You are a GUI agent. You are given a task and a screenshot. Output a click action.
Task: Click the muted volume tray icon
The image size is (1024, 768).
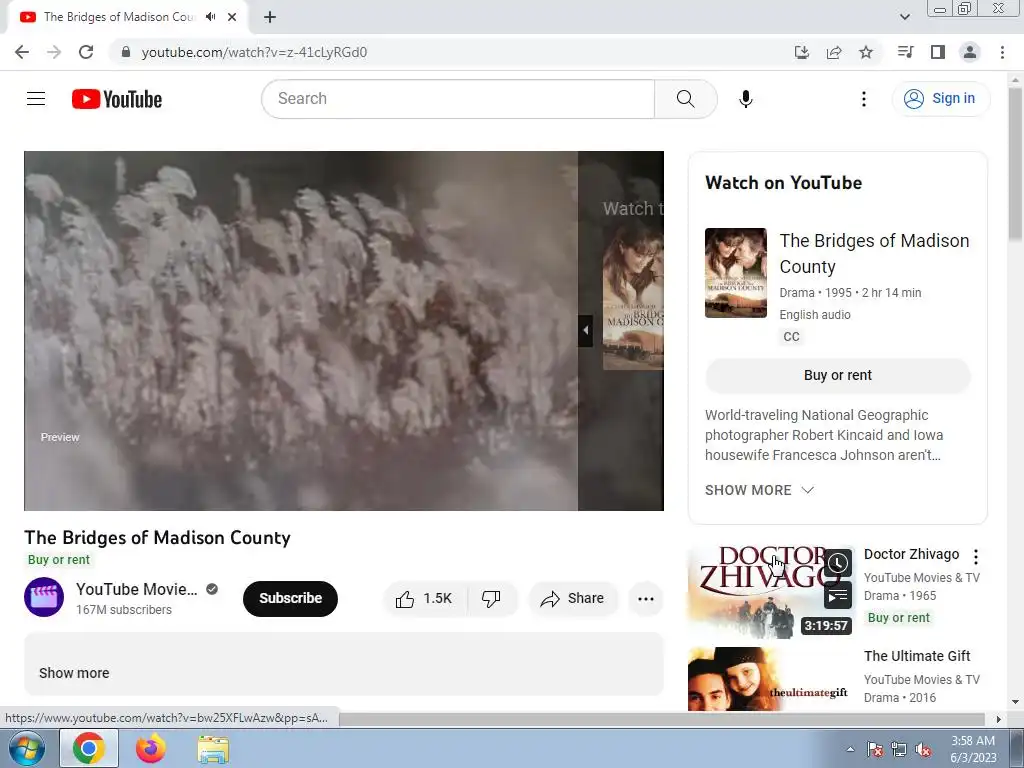(923, 749)
